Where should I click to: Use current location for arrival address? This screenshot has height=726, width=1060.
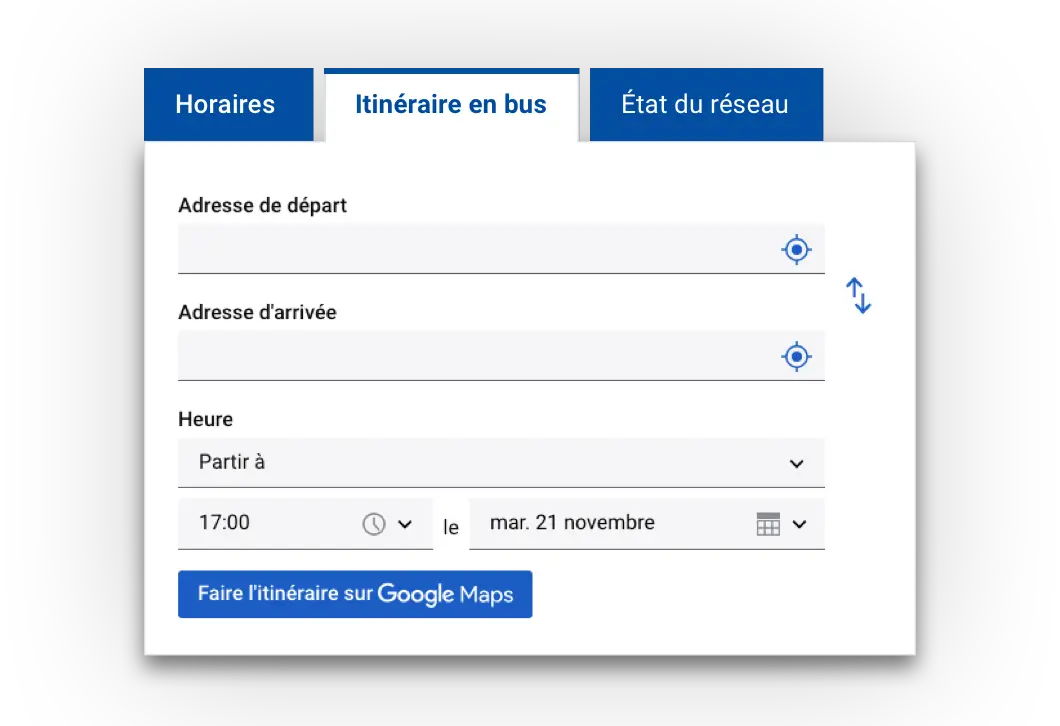796,356
